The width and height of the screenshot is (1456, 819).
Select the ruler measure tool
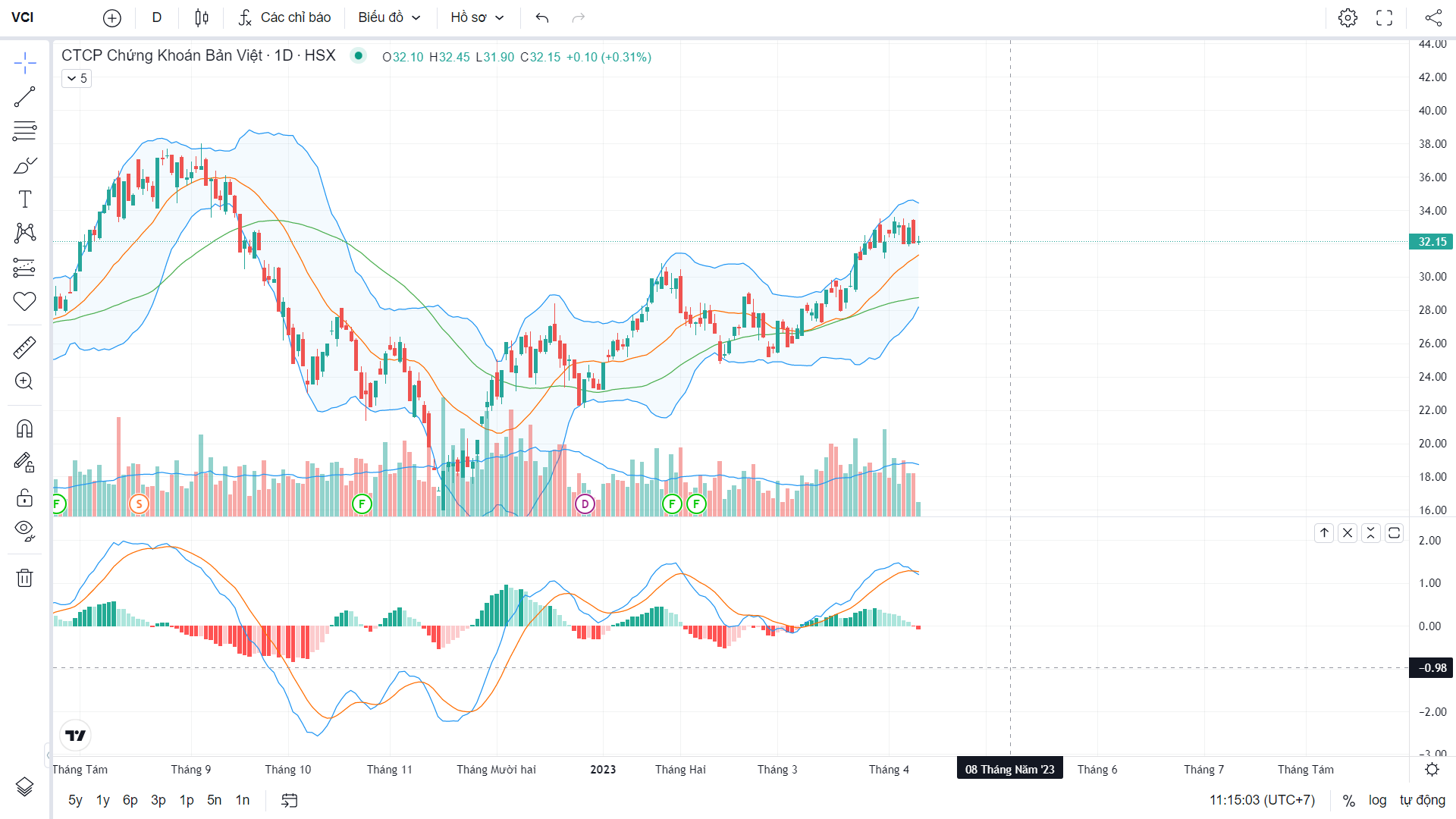(x=24, y=348)
